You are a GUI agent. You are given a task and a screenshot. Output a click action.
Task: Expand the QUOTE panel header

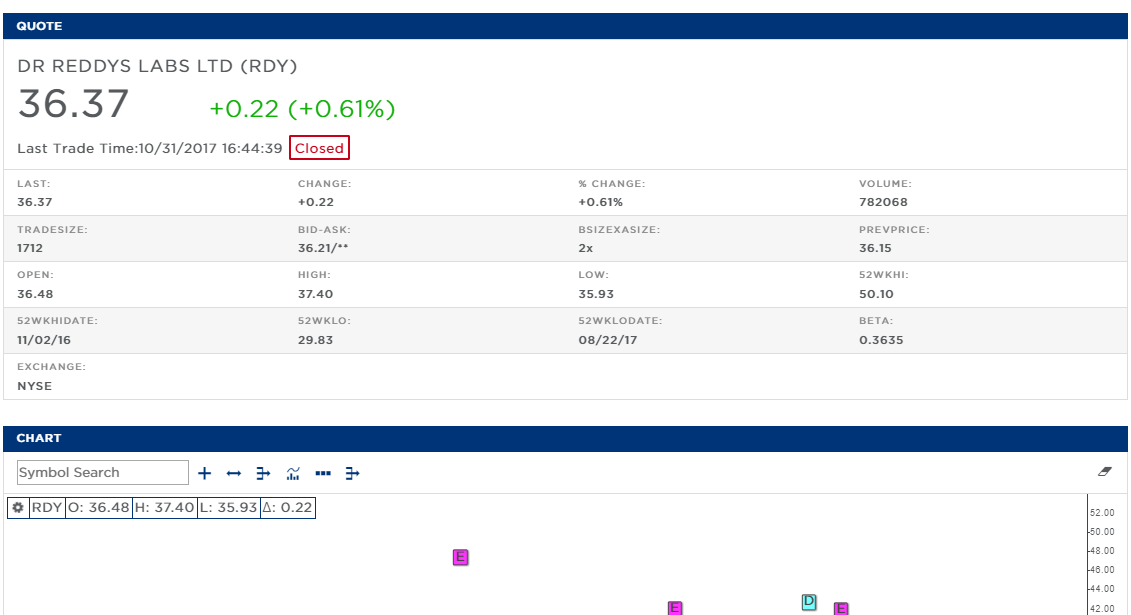[38, 26]
